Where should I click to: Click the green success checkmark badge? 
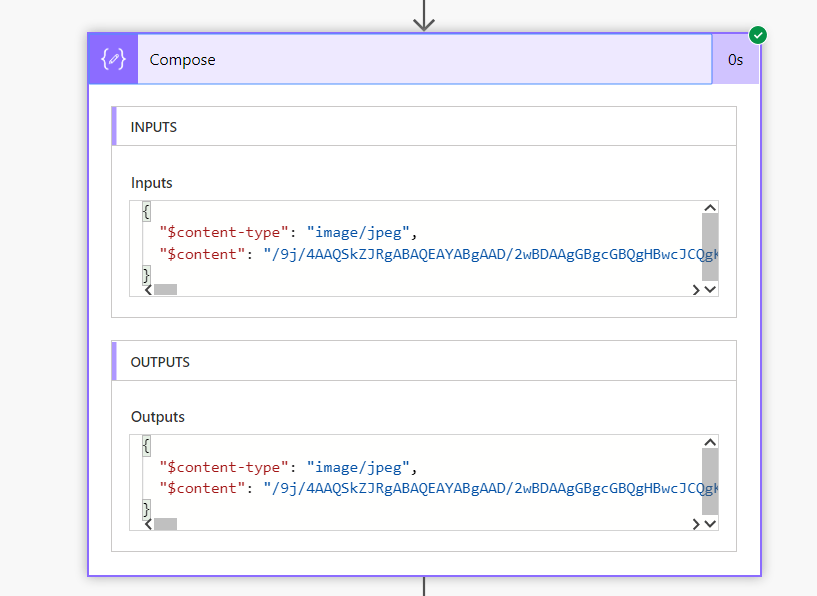758,36
